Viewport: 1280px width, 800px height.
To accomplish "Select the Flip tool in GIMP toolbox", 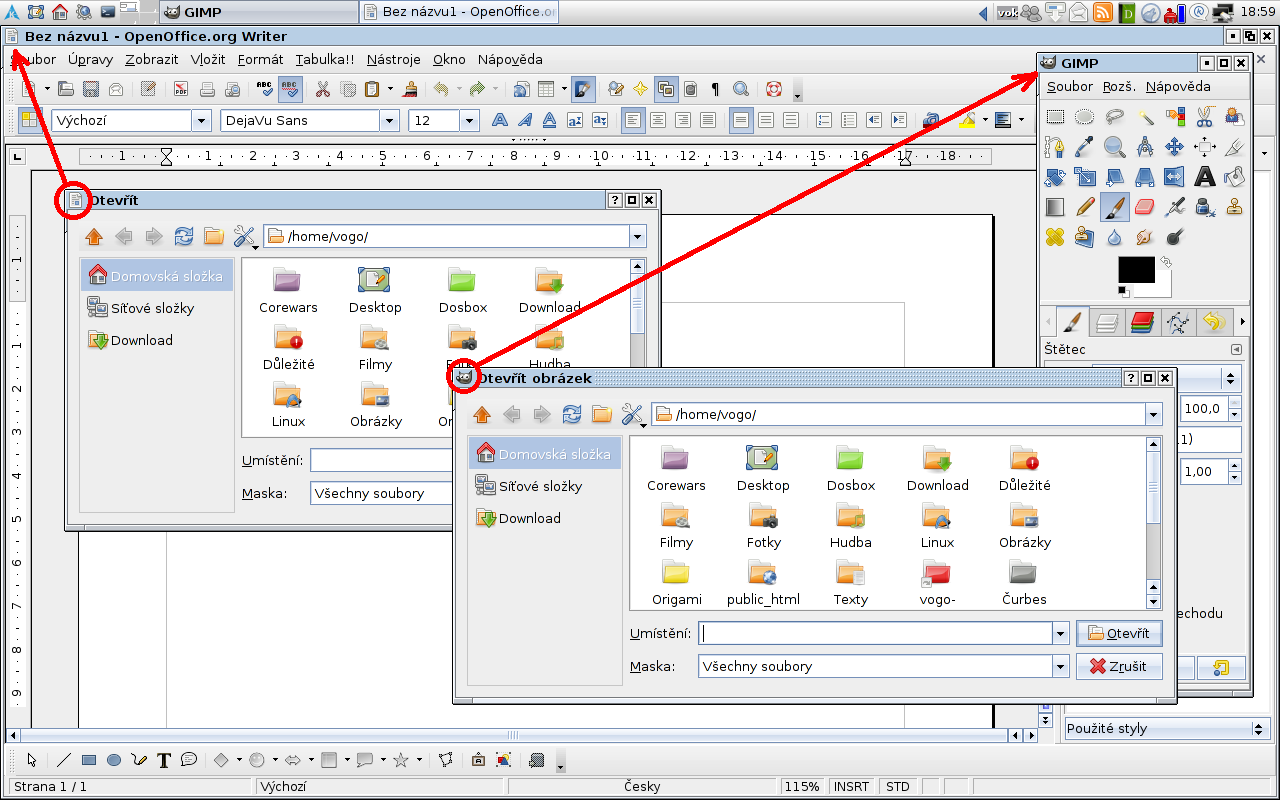I will 1175,177.
